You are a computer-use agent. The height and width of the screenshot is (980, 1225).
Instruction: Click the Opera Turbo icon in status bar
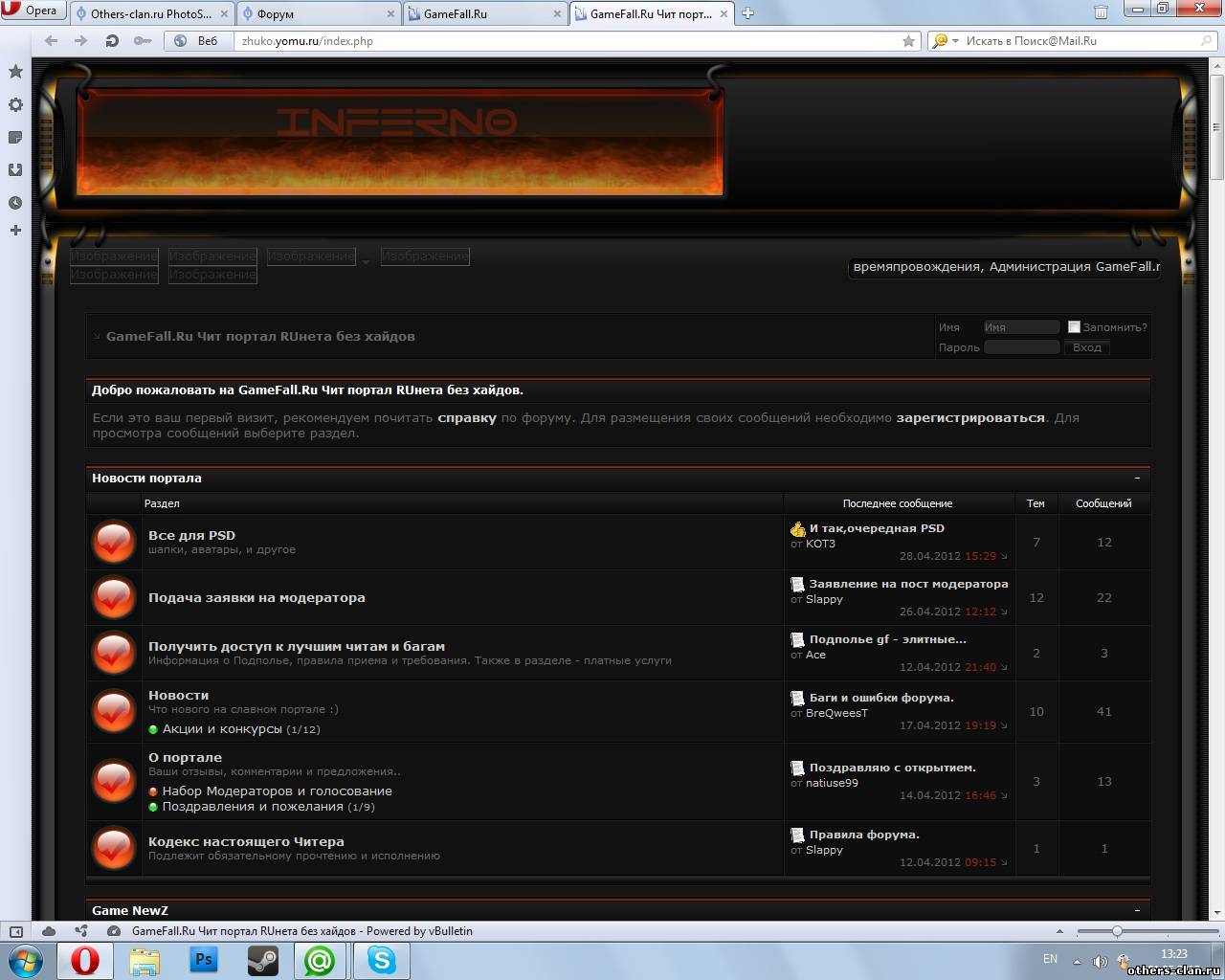point(114,931)
